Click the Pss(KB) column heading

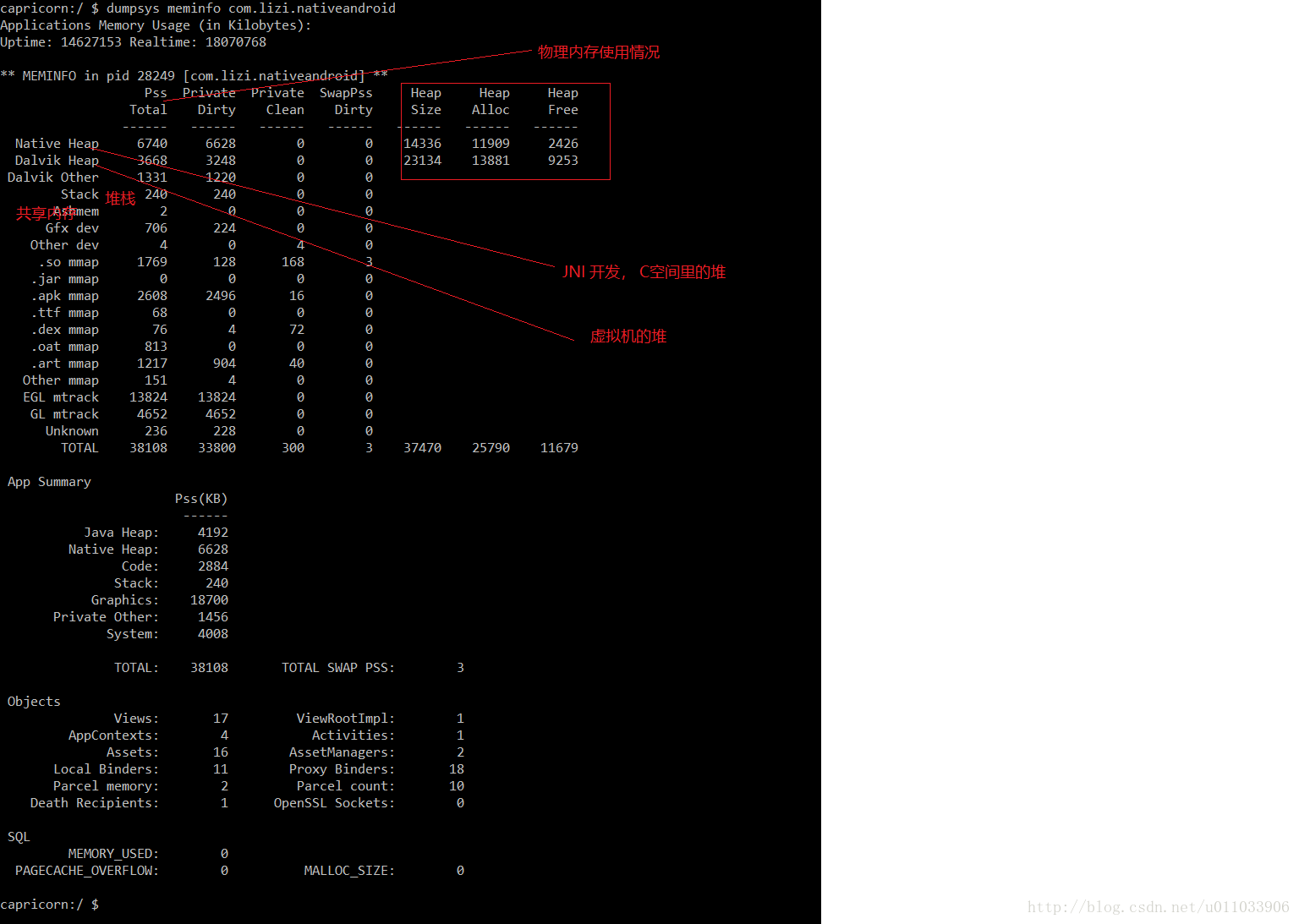point(201,499)
